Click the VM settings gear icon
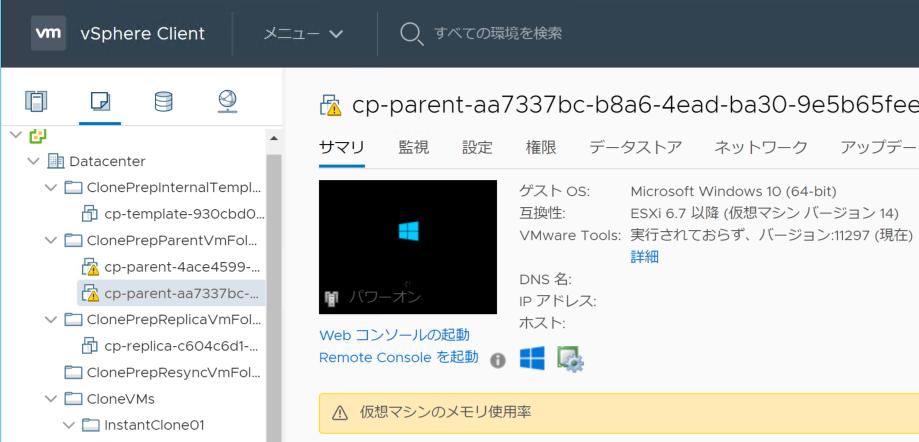The width and height of the screenshot is (919, 442). pyautogui.click(x=570, y=359)
